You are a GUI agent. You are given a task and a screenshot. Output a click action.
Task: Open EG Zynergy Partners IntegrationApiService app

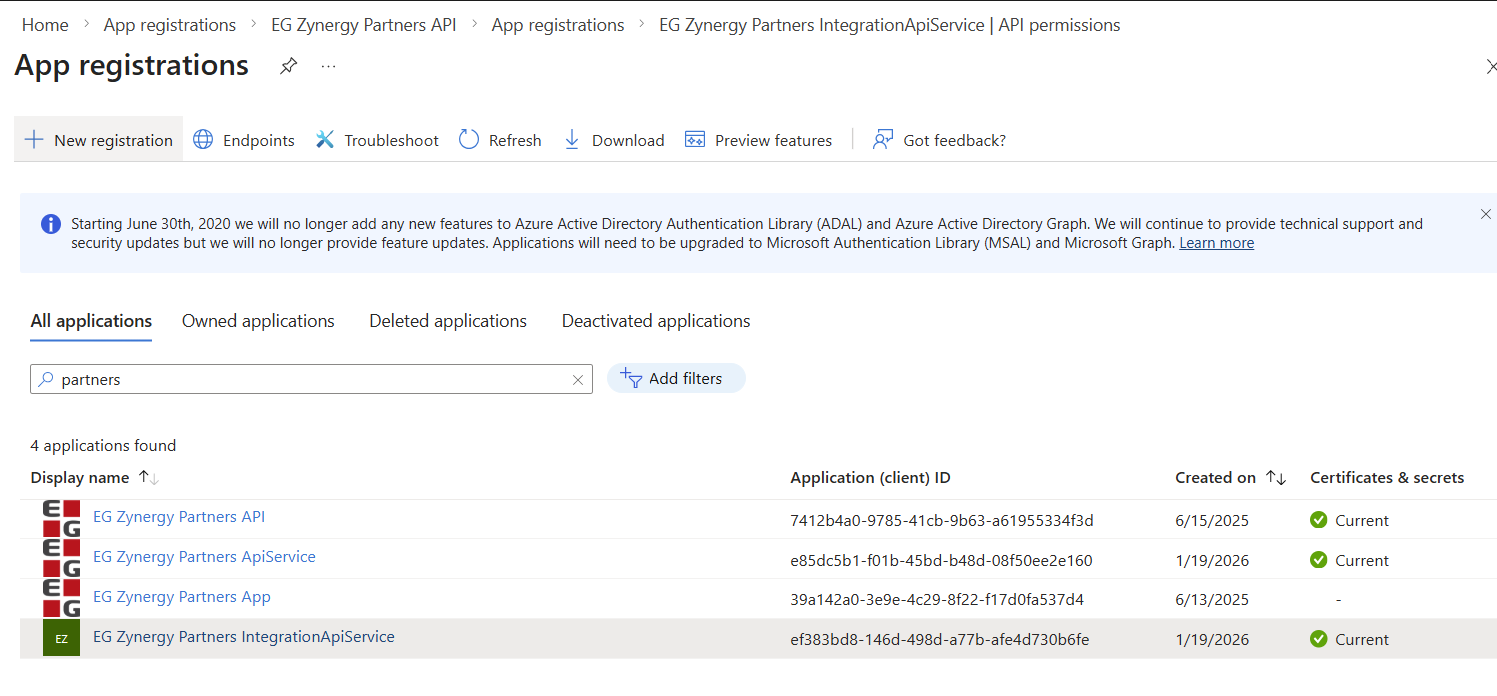244,637
